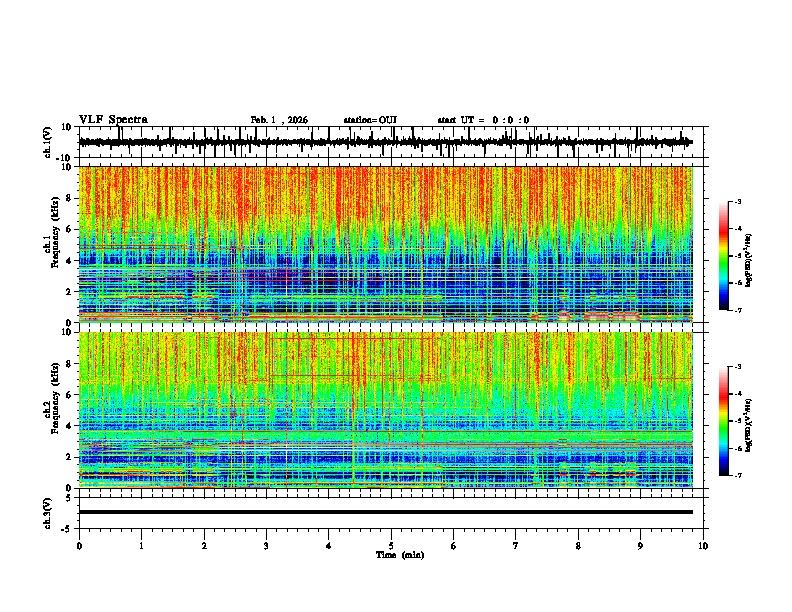This screenshot has width=792, height=612.
Task: Click the ch.2 color scale log(PSD) unit label
Action: click(x=749, y=425)
